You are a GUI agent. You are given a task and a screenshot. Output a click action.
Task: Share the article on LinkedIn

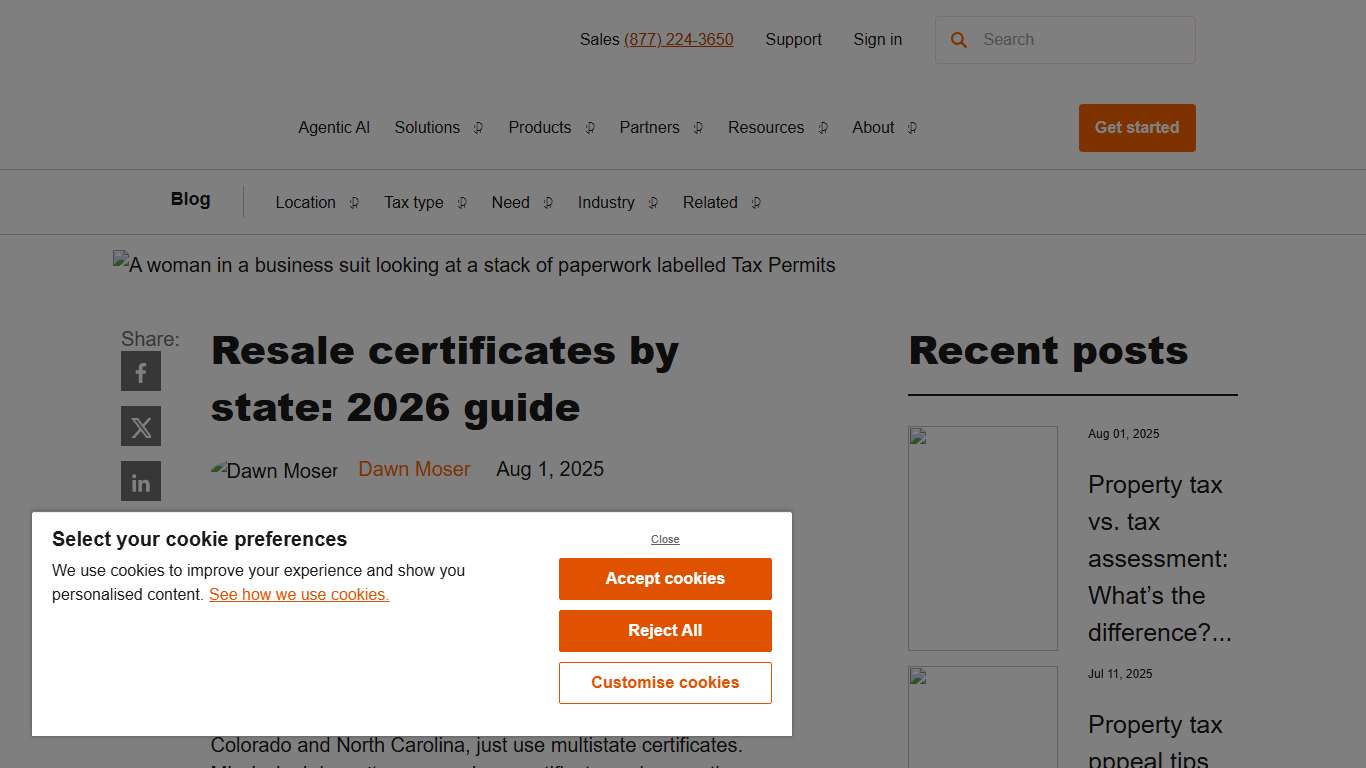[140, 481]
